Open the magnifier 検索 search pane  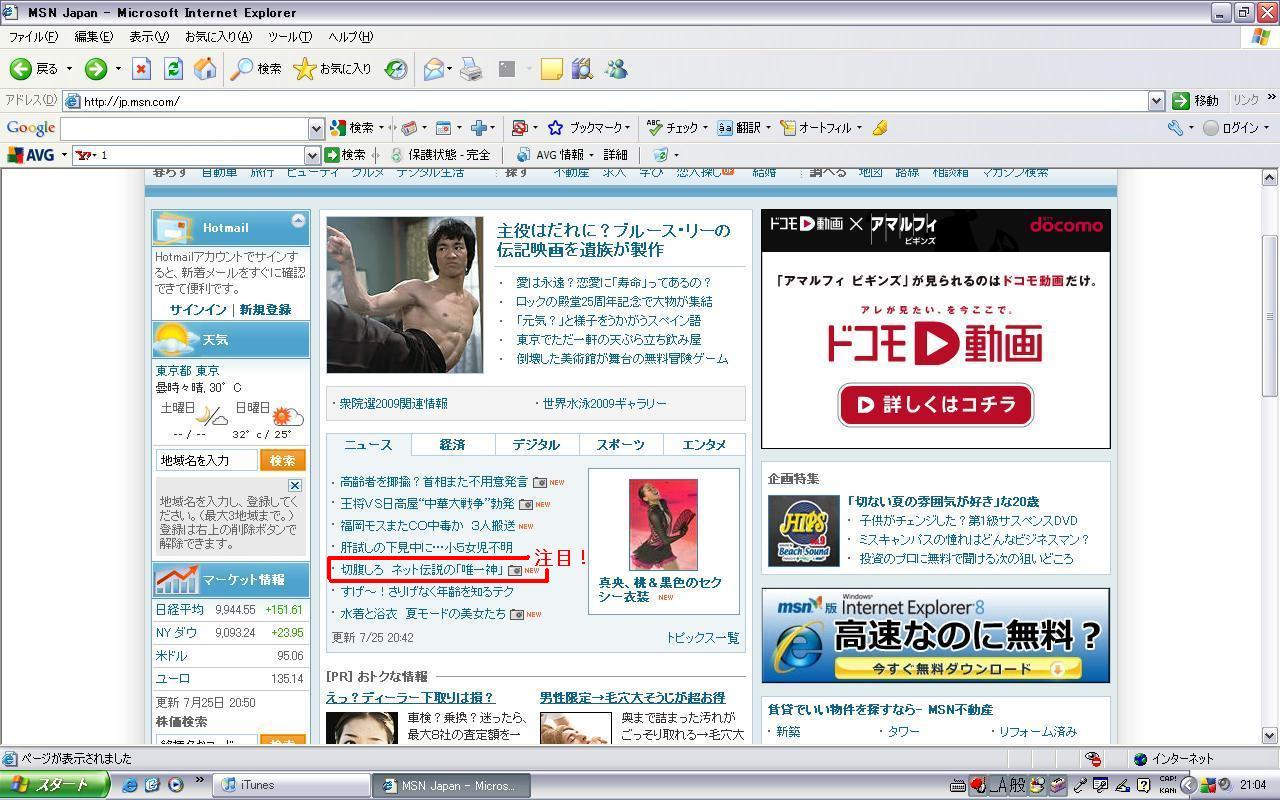pyautogui.click(x=256, y=69)
